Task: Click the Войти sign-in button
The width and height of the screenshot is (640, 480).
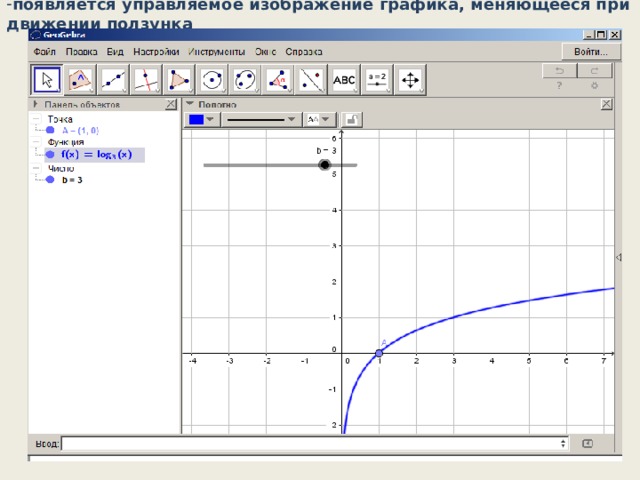Action: tap(591, 52)
